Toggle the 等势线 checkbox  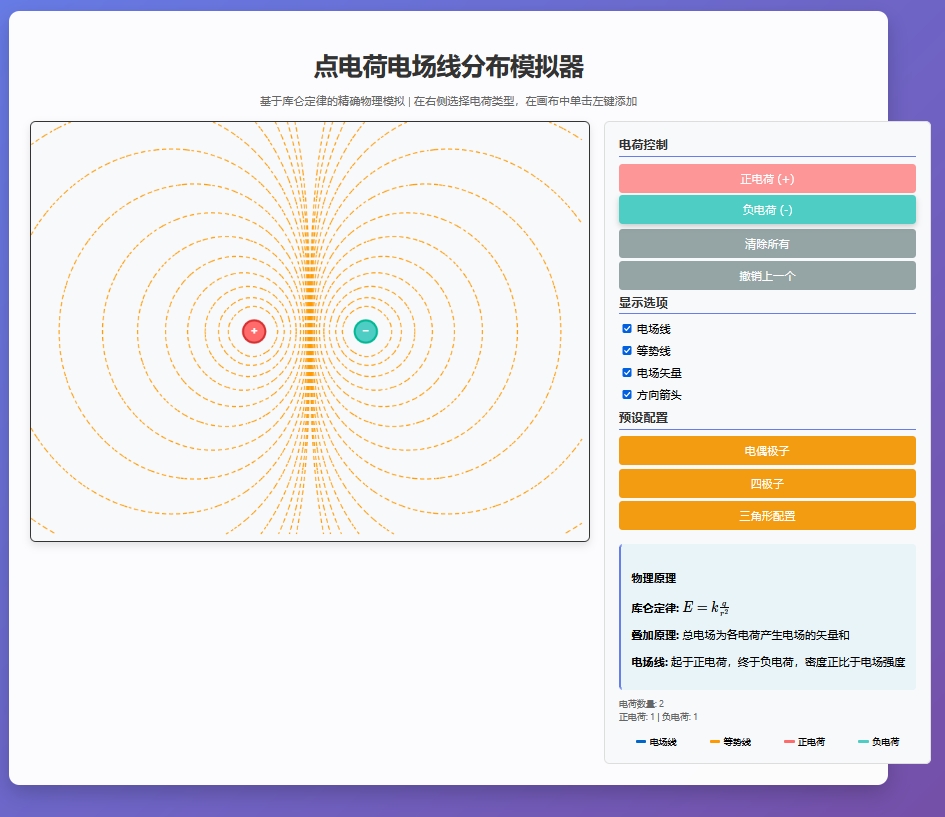click(627, 351)
